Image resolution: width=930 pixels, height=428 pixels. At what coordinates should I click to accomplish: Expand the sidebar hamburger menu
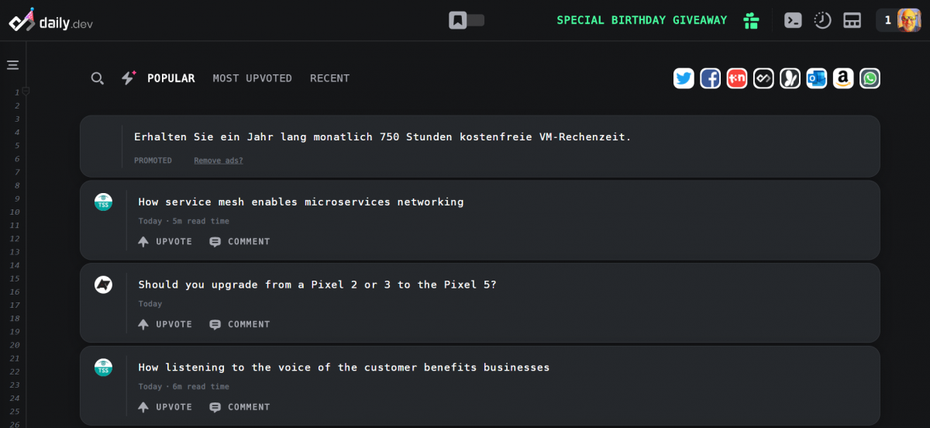(x=13, y=65)
